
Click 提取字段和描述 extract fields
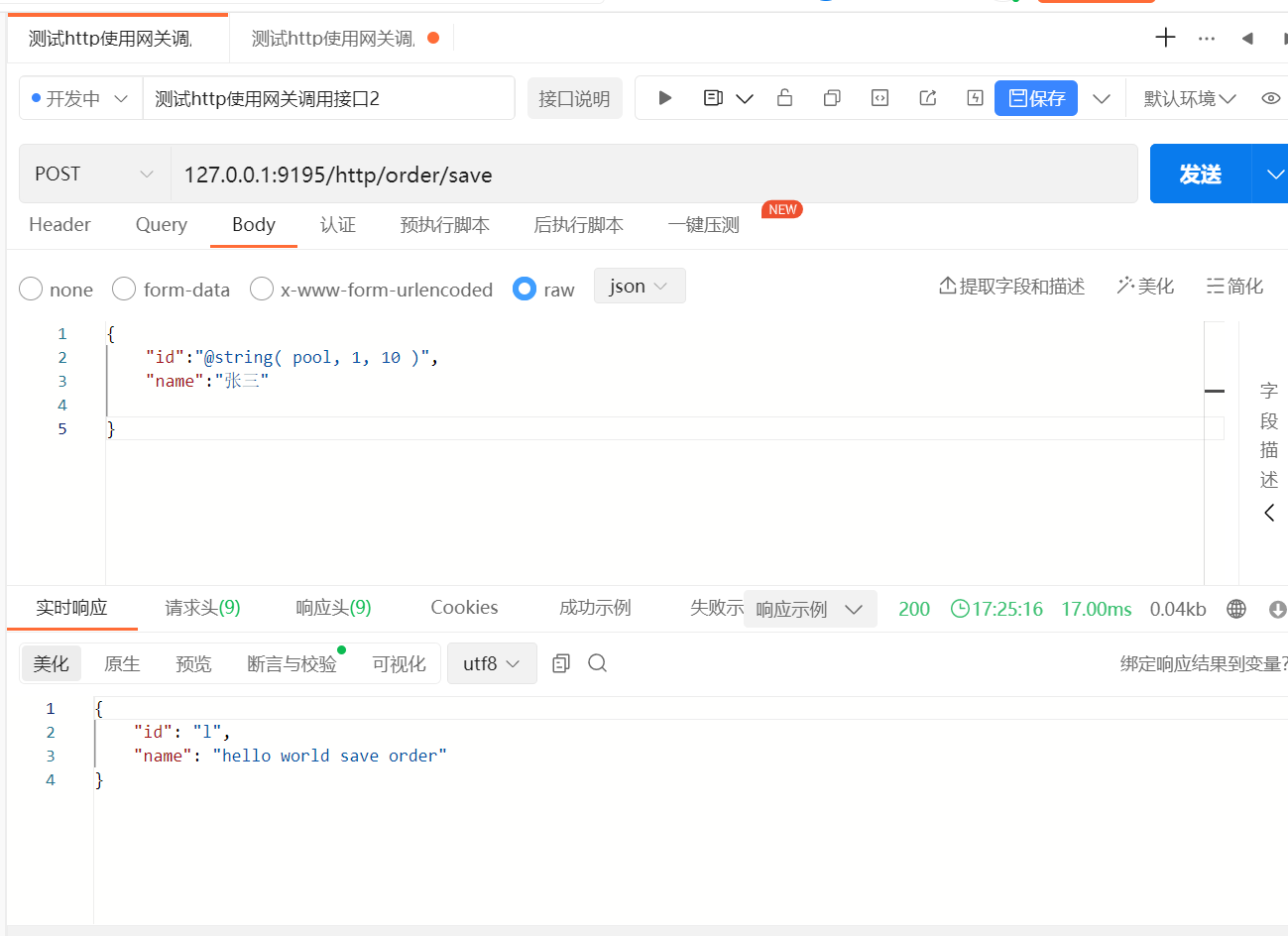pos(1011,287)
